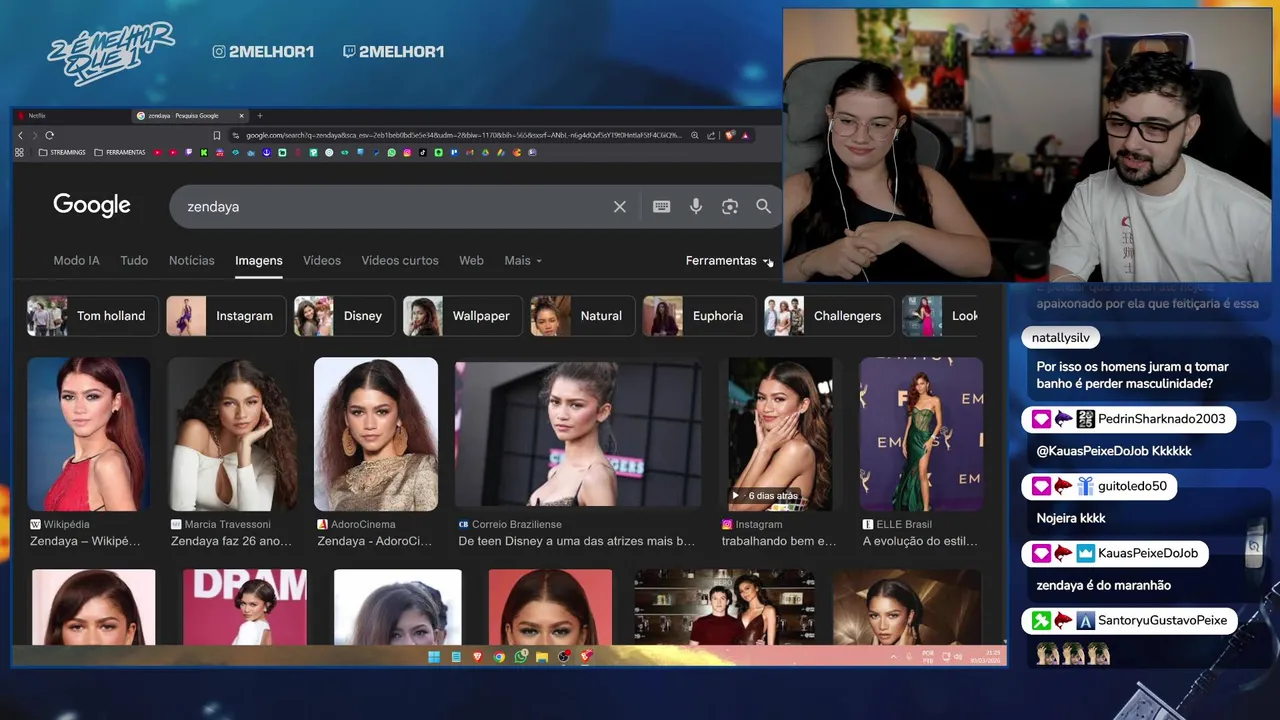Screen dimensions: 1280x720
Task: Open the Brave Shields lion icon in address bar
Action: pos(730,135)
